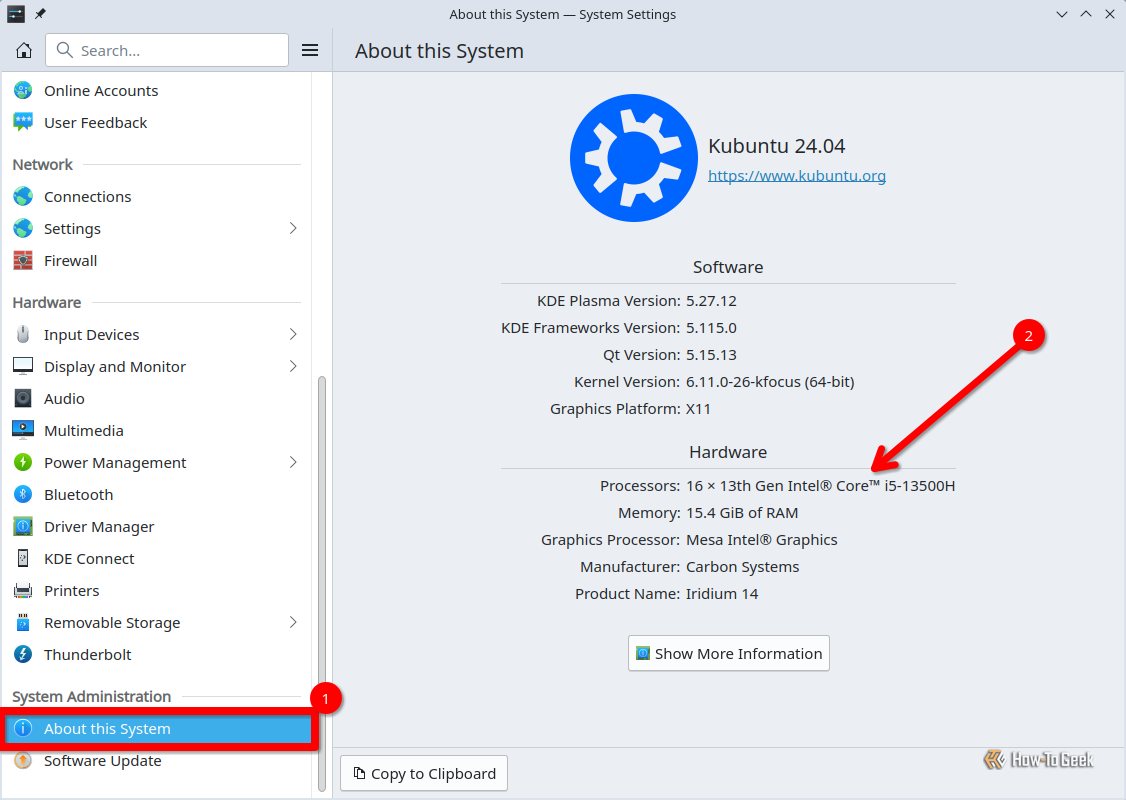Click the Show More Information button
This screenshot has width=1126, height=800.
[728, 653]
